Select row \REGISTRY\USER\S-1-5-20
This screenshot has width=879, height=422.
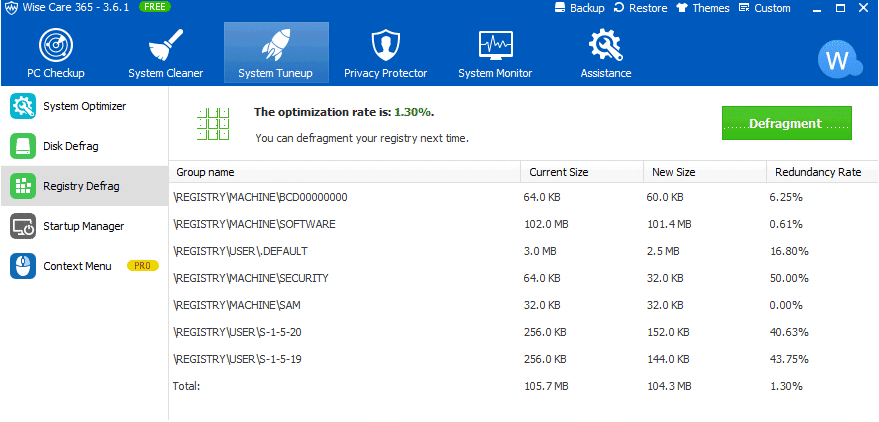[523, 332]
